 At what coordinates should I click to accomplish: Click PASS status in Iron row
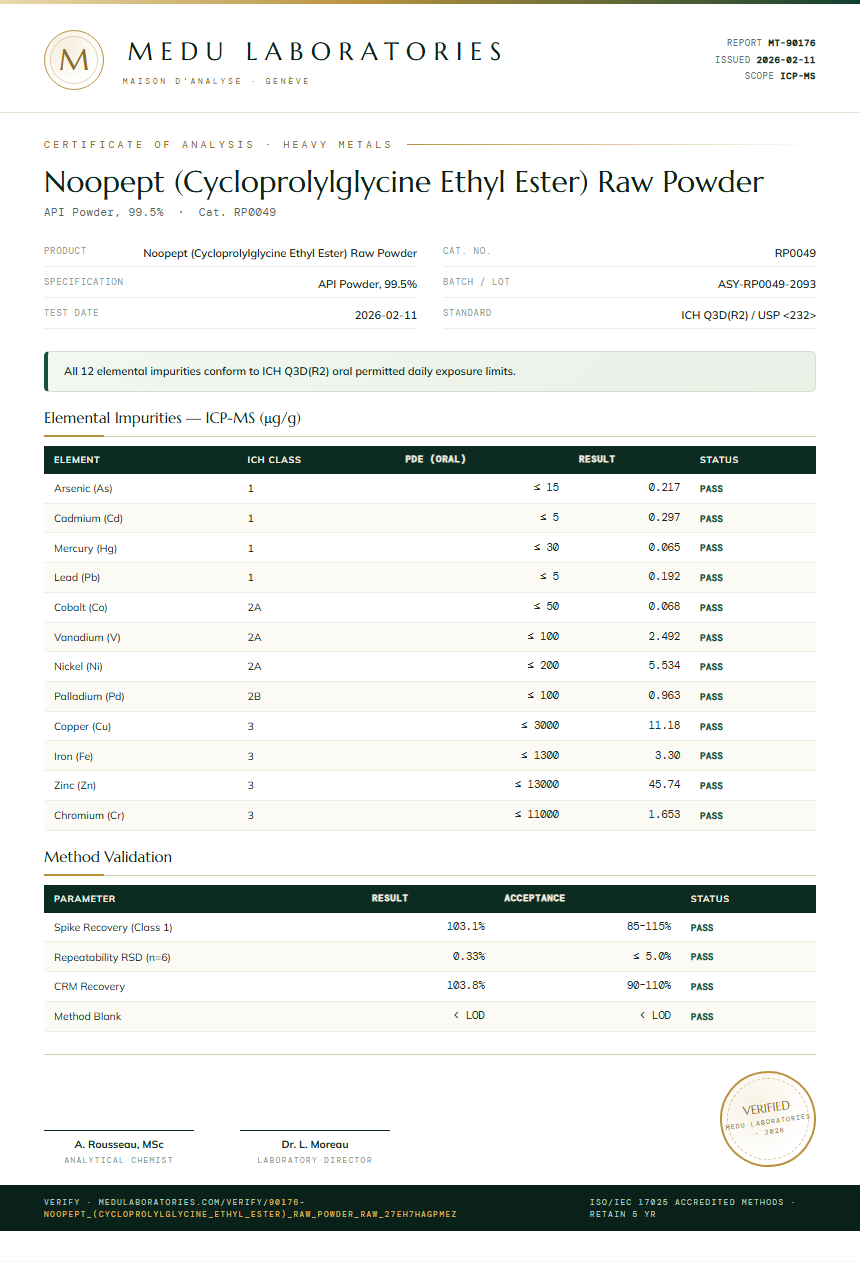click(711, 756)
